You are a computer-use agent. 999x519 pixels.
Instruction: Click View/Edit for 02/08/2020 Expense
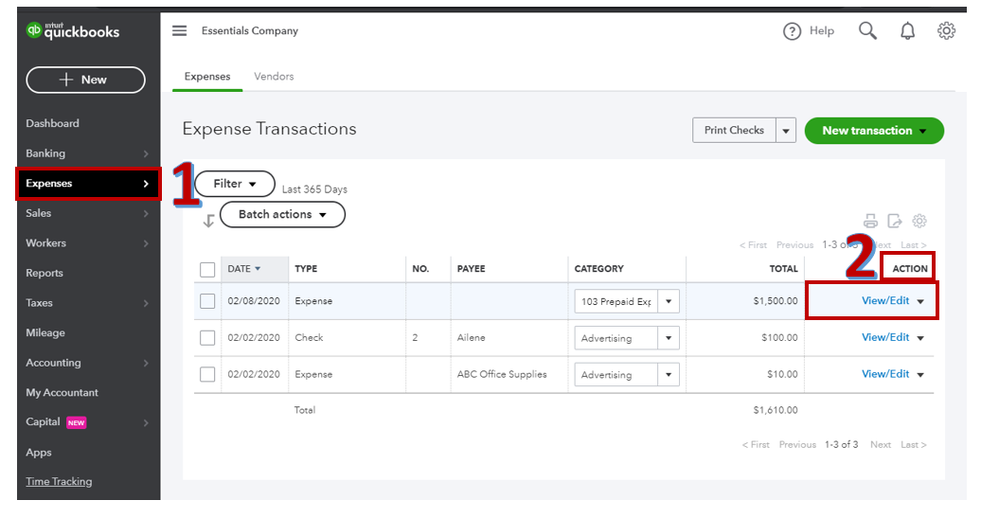pyautogui.click(x=885, y=301)
